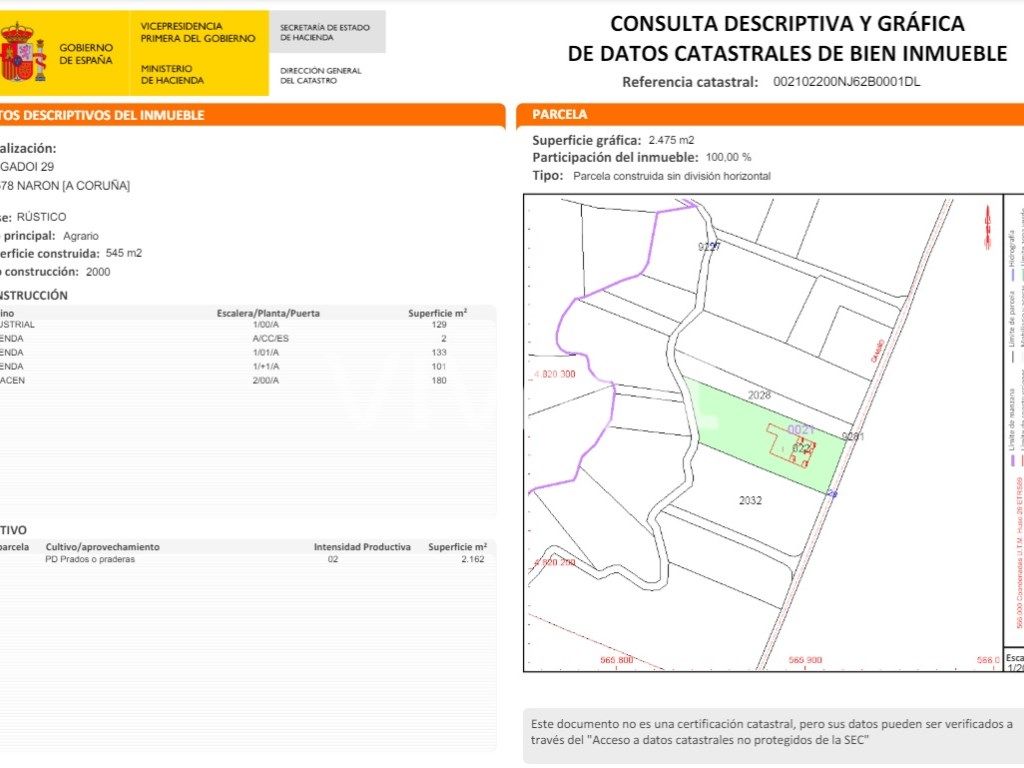Click 'Superficie m²' construction column header
This screenshot has height=768, width=1024.
437,313
